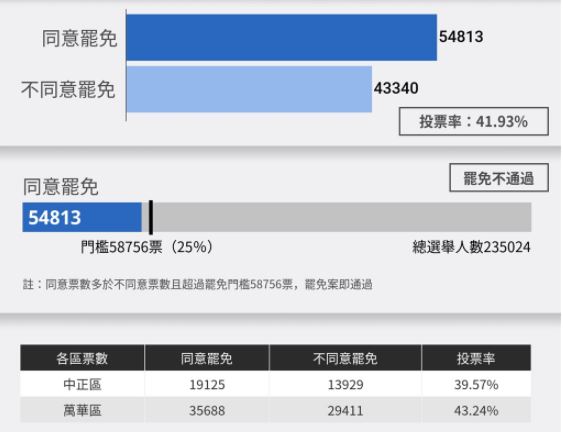Click the 投票率：41.93% box

[x=474, y=121]
